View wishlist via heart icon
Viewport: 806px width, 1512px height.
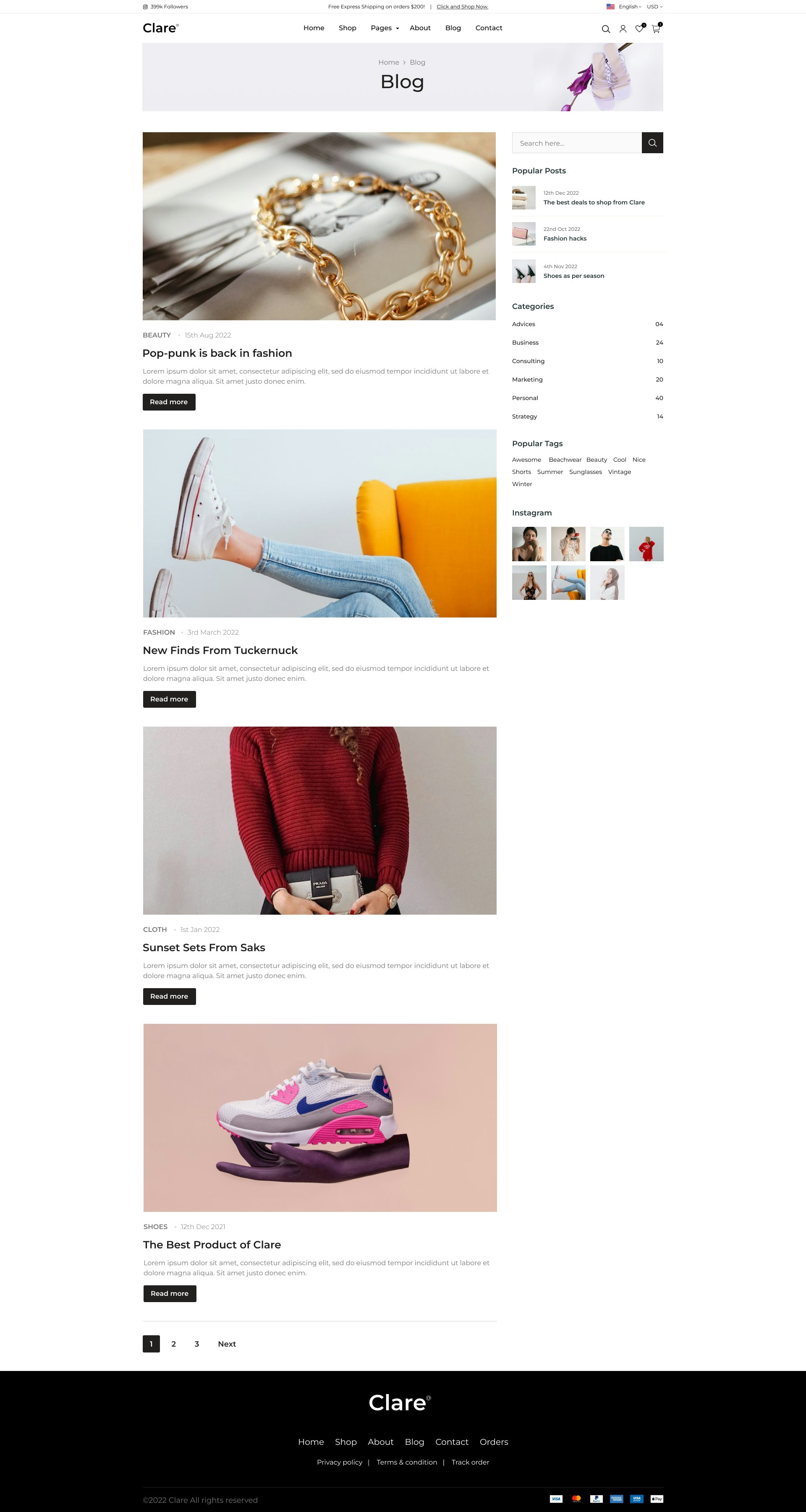pyautogui.click(x=640, y=28)
